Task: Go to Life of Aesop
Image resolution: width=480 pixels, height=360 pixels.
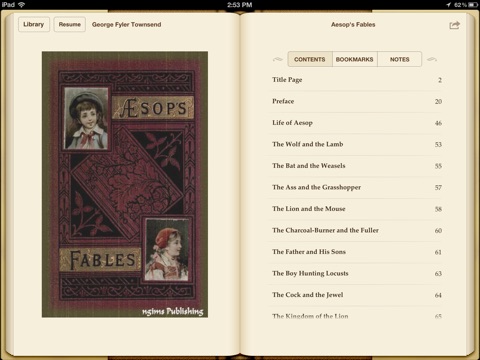Action: pyautogui.click(x=356, y=123)
